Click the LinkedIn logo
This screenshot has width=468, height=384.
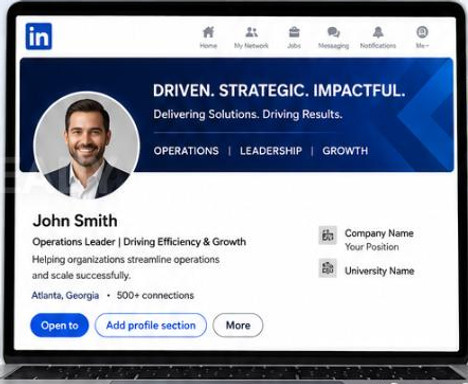(39, 36)
